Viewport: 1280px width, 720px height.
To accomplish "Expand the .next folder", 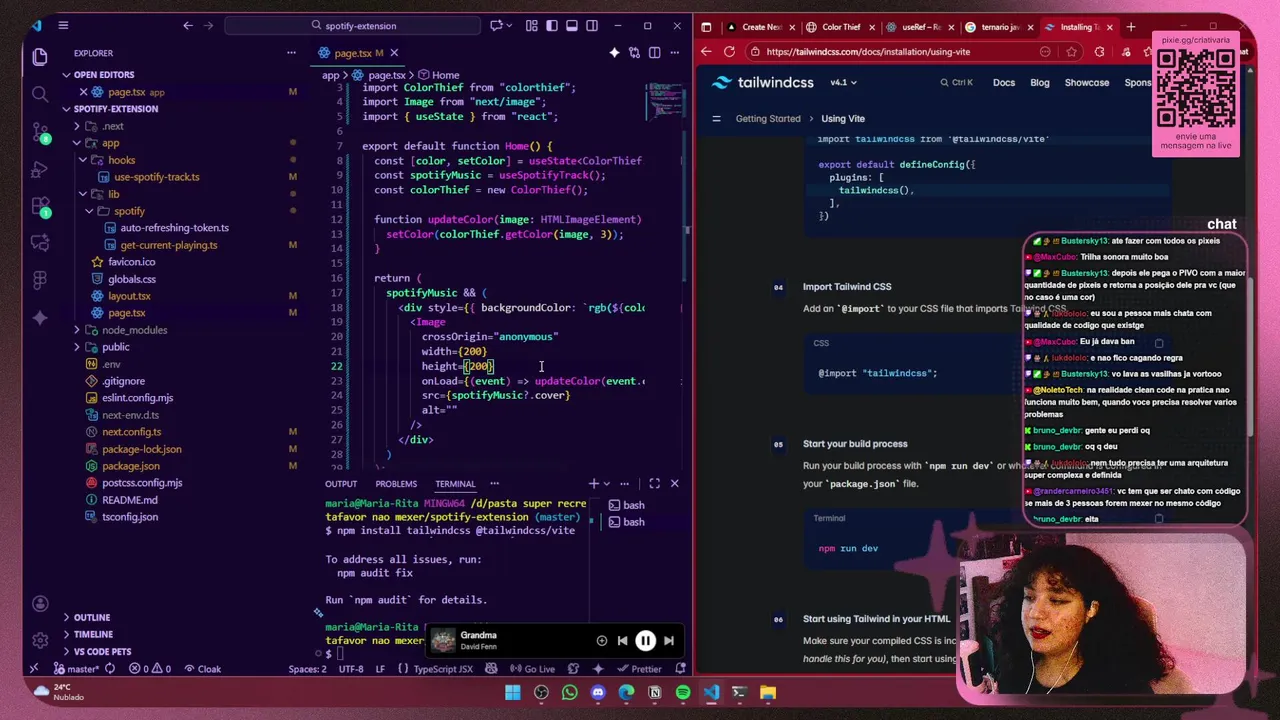I will coord(112,126).
